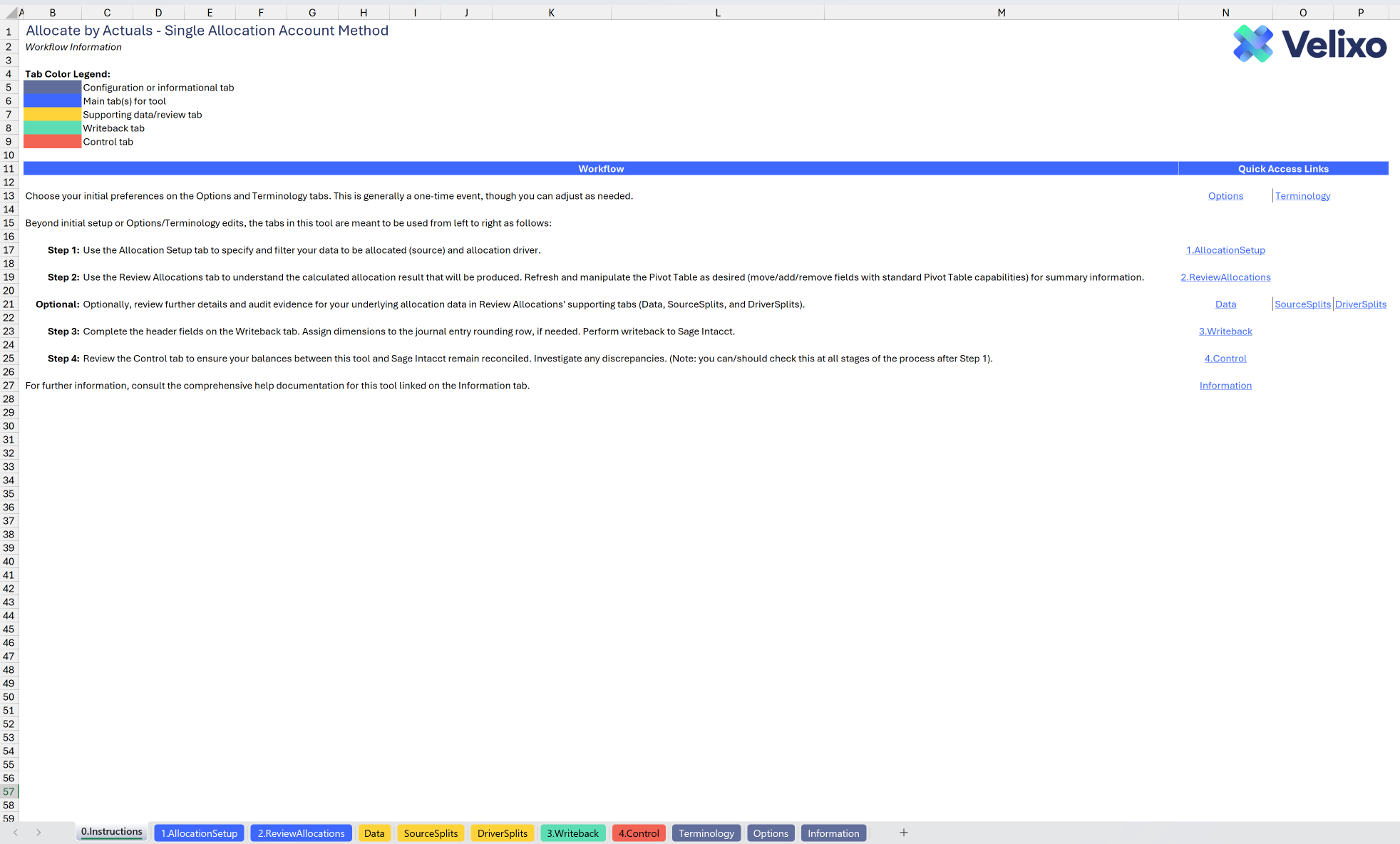1400x844 pixels.
Task: Select row 11 header
Action: click(x=9, y=169)
